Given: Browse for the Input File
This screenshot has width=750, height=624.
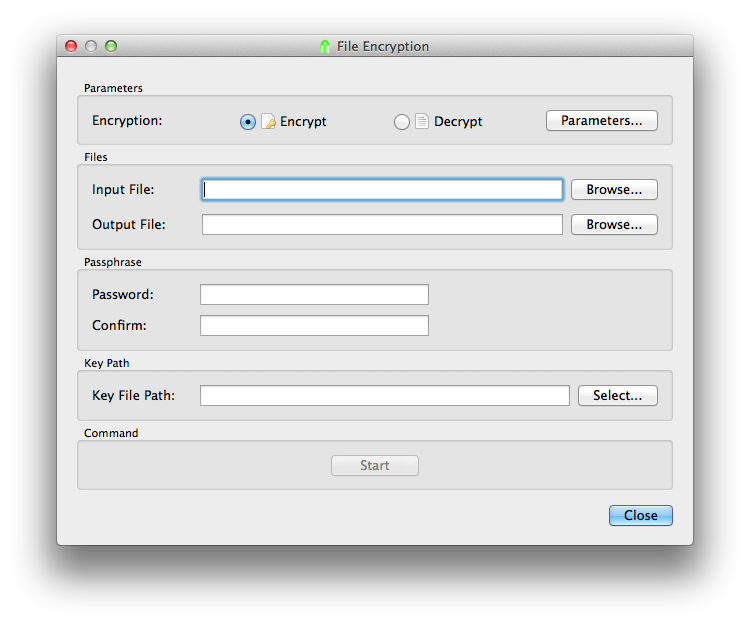Looking at the screenshot, I should pyautogui.click(x=614, y=189).
